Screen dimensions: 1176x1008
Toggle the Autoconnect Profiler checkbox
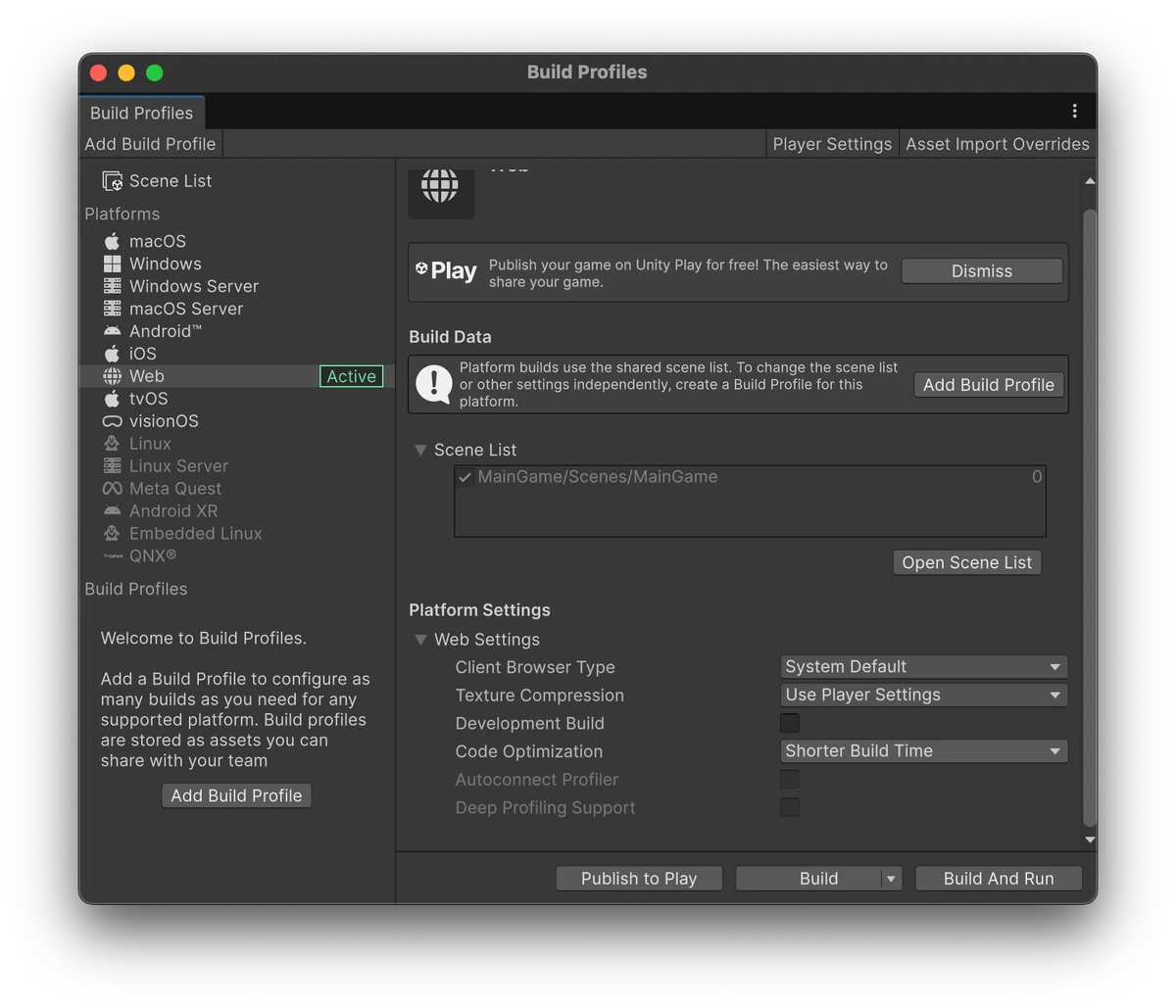point(790,780)
